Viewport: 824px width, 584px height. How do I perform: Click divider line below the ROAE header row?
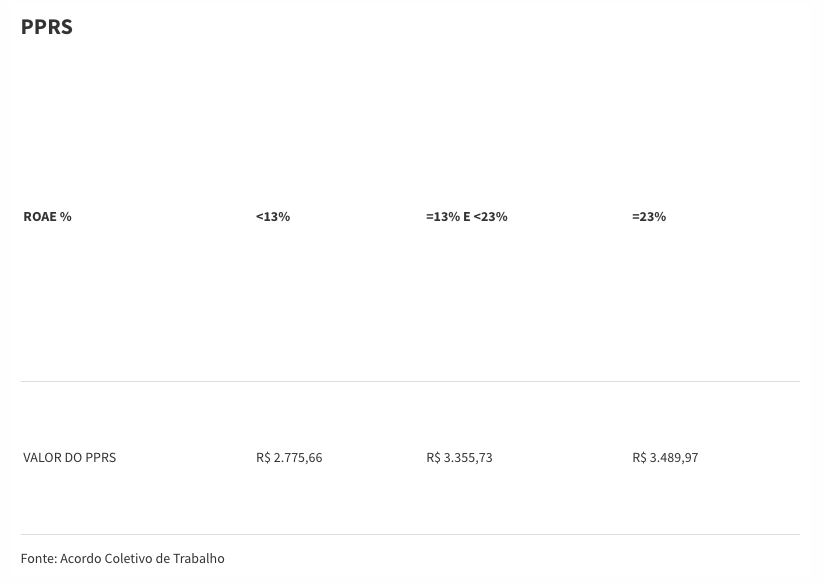(x=410, y=381)
